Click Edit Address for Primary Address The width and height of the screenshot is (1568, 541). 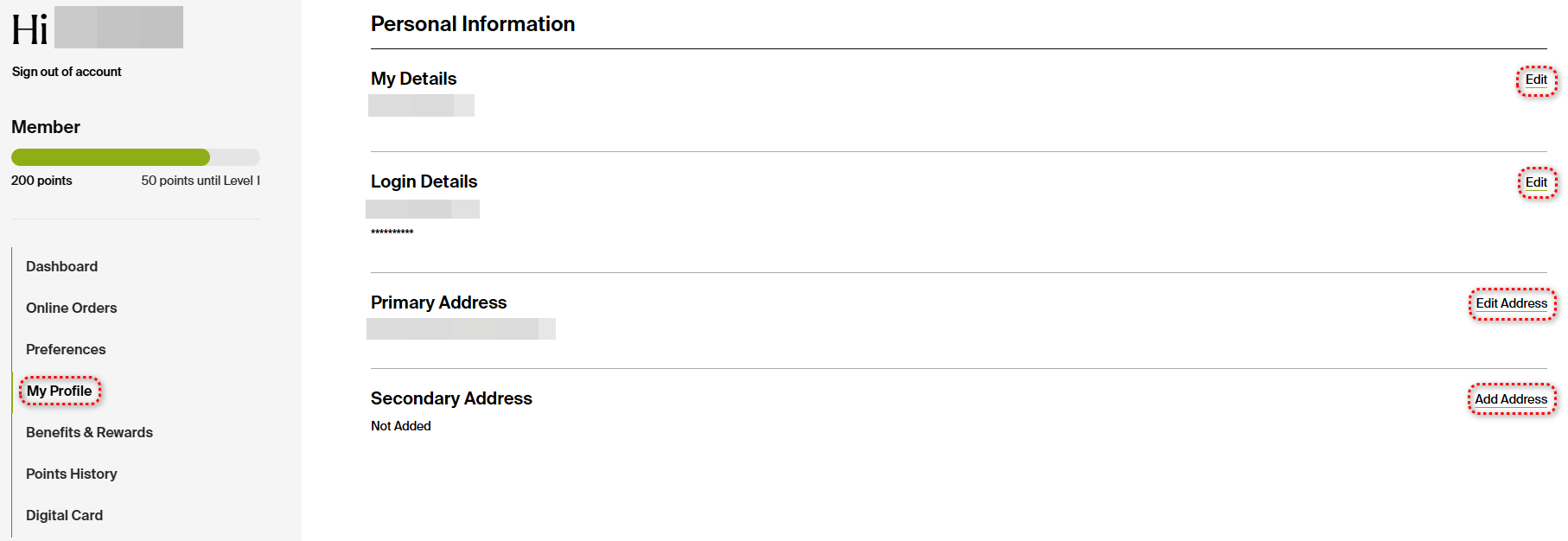tap(1511, 303)
